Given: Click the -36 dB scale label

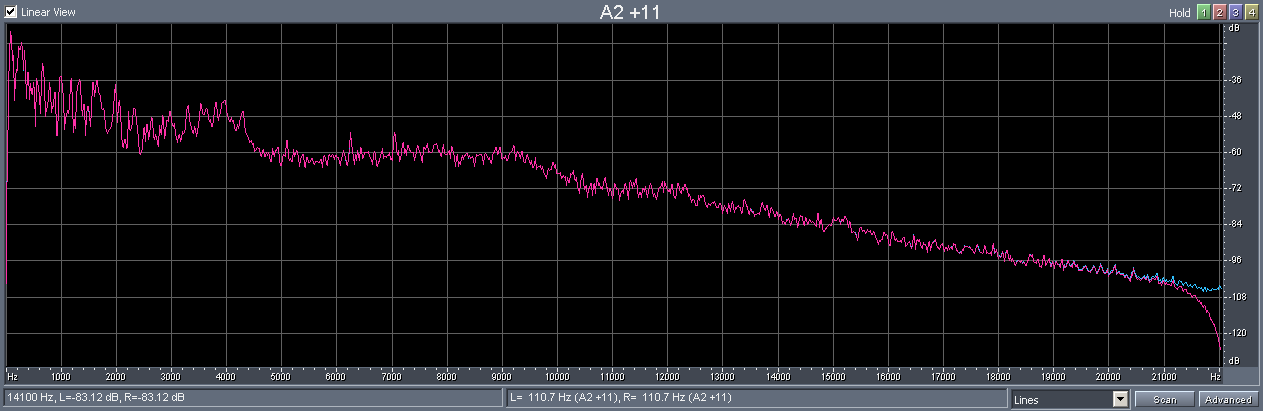Looking at the screenshot, I should coord(1236,80).
